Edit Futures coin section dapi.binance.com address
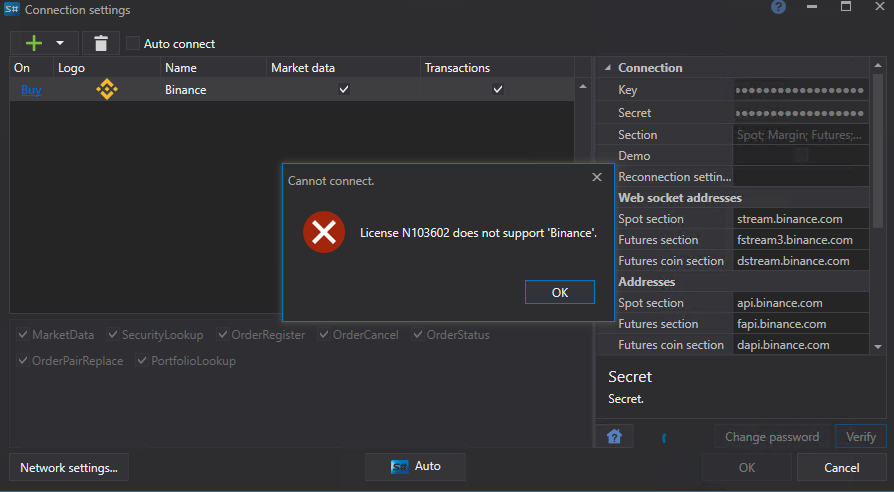894x492 pixels. point(800,345)
